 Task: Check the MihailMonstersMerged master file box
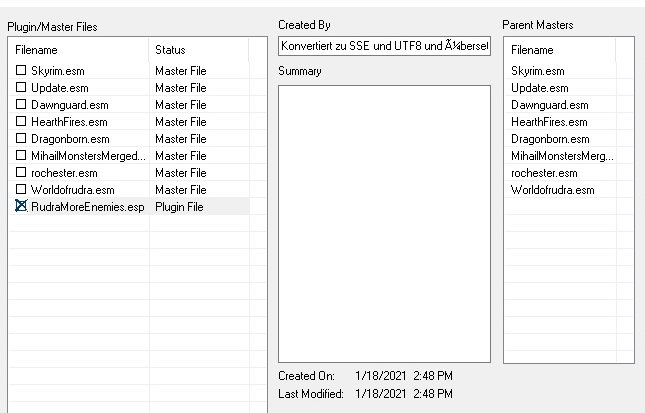click(21, 156)
